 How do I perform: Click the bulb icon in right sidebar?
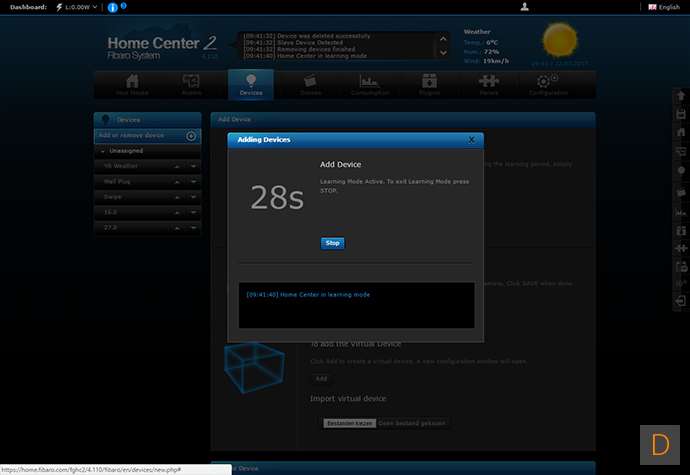681,170
